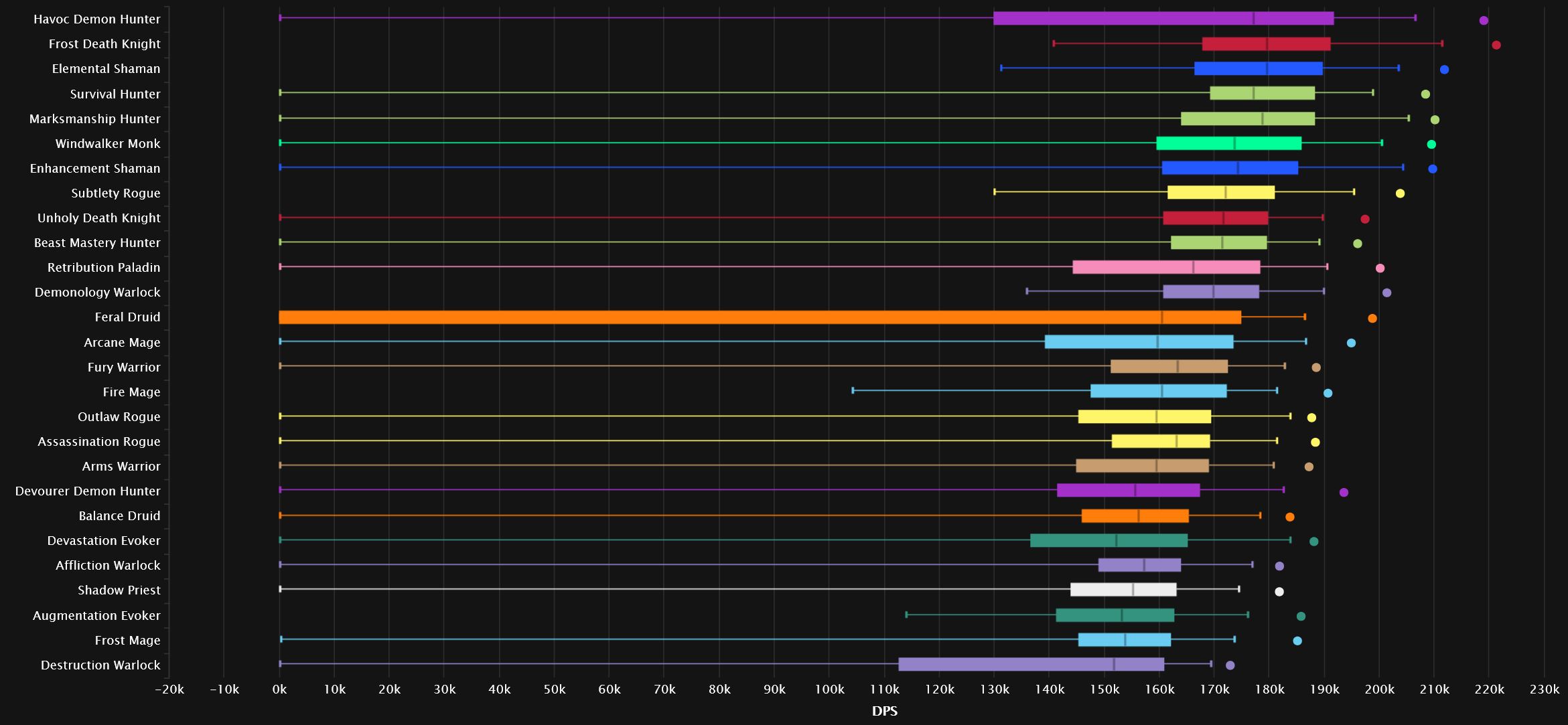Select the Frost Mage outlier dot
The width and height of the screenshot is (1568, 725).
pyautogui.click(x=1297, y=641)
